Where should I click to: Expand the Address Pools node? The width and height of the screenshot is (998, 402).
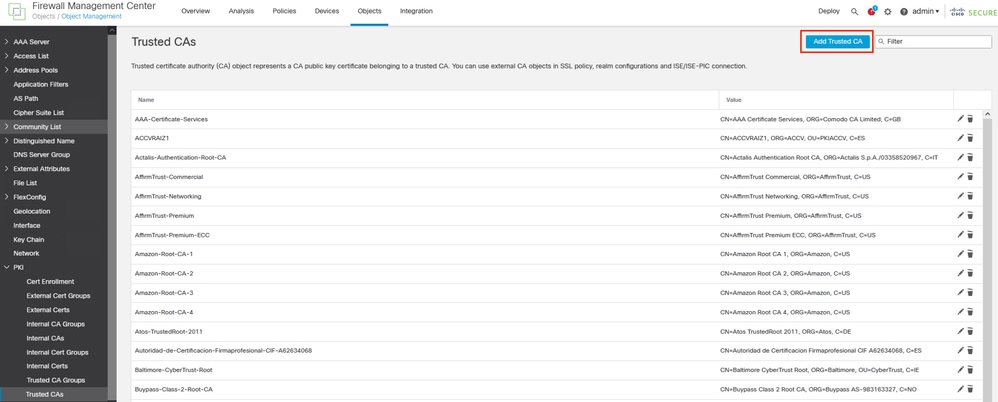(6, 70)
